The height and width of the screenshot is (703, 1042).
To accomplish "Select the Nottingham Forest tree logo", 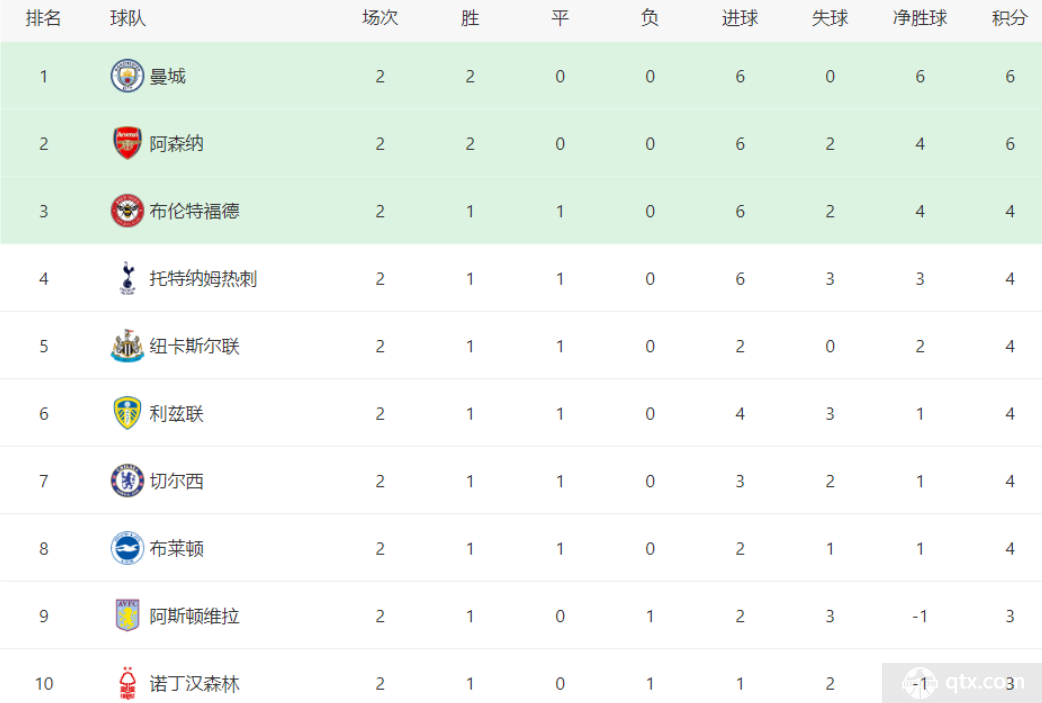I will tap(127, 683).
